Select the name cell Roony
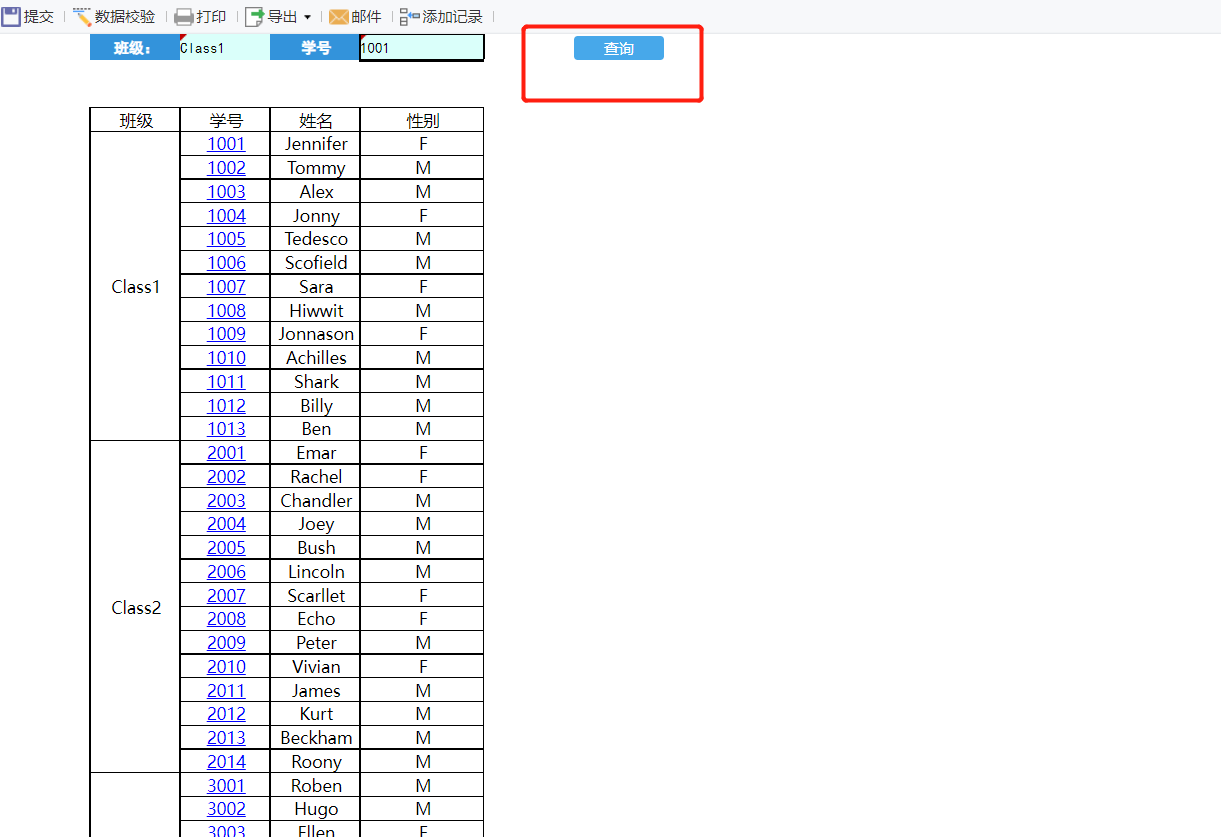The height and width of the screenshot is (837, 1221). tap(316, 762)
